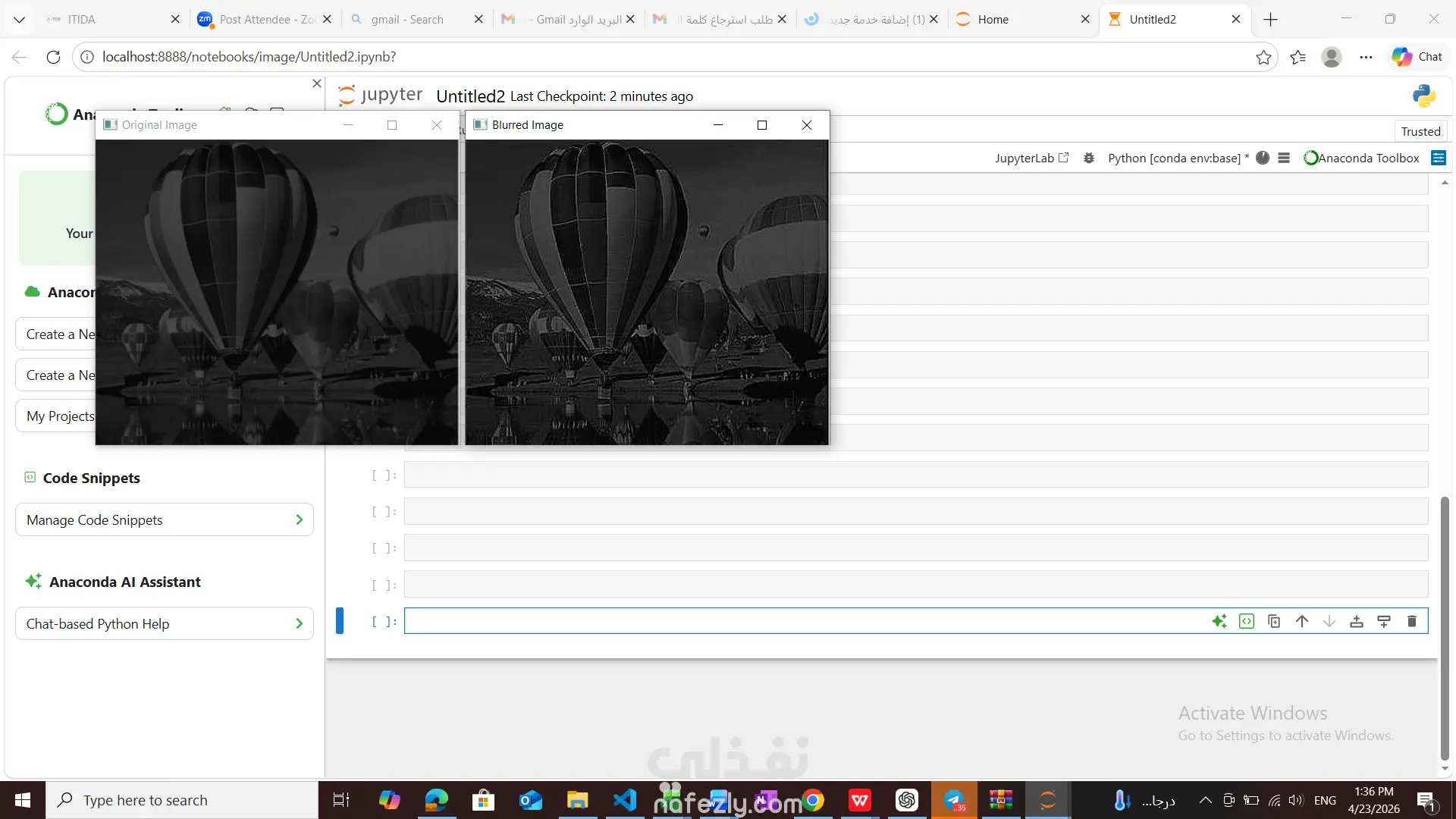
Task: Open the Windows Start menu
Action: click(23, 800)
